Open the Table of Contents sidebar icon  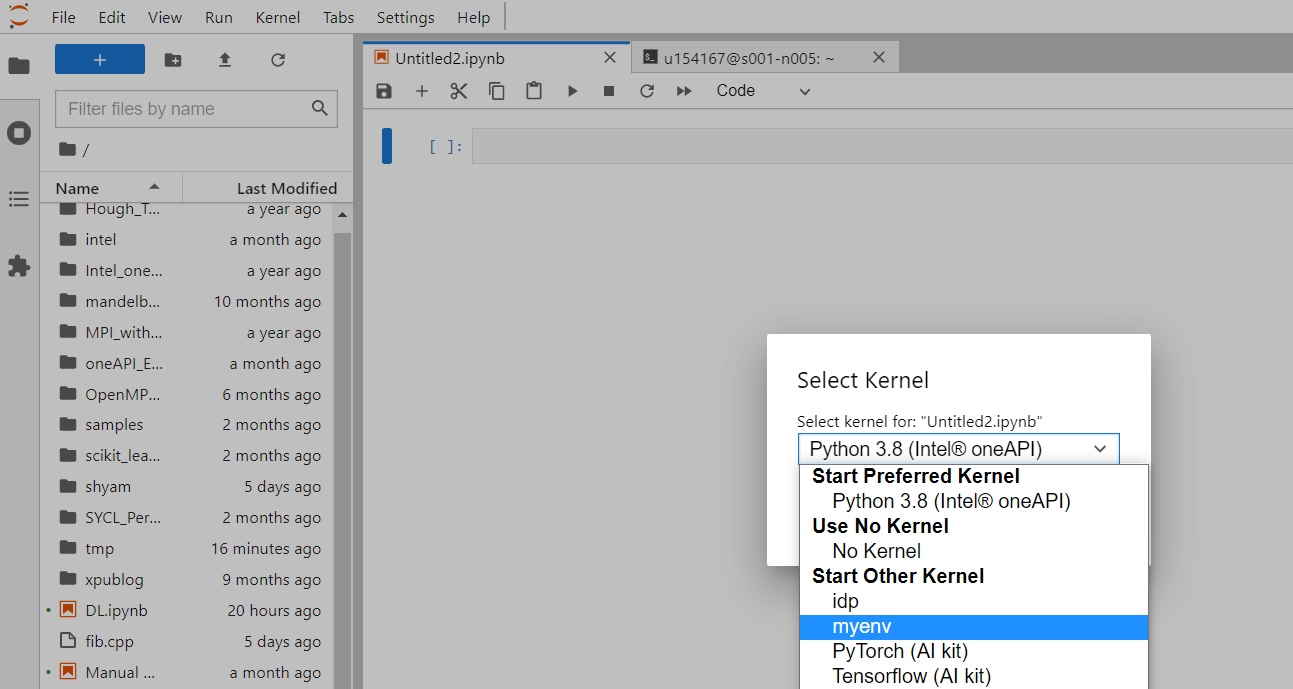(19, 199)
